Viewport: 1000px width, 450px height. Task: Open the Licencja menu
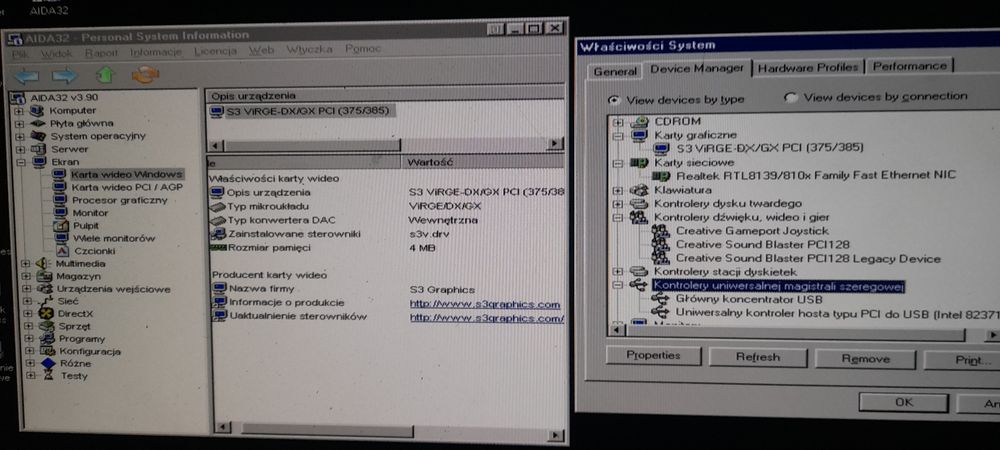pyautogui.click(x=216, y=50)
